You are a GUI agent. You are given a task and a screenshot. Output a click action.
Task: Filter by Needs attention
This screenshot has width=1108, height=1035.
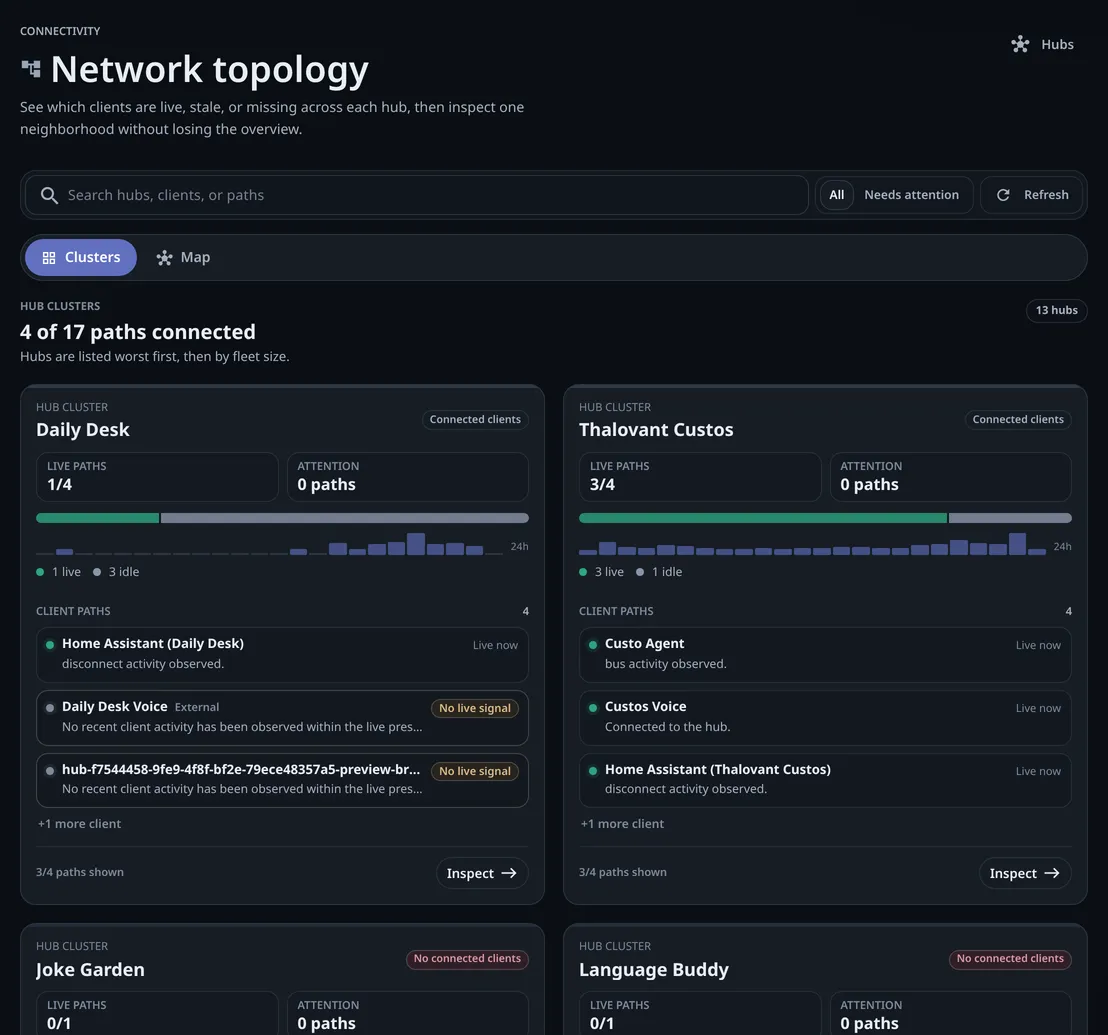(x=912, y=195)
